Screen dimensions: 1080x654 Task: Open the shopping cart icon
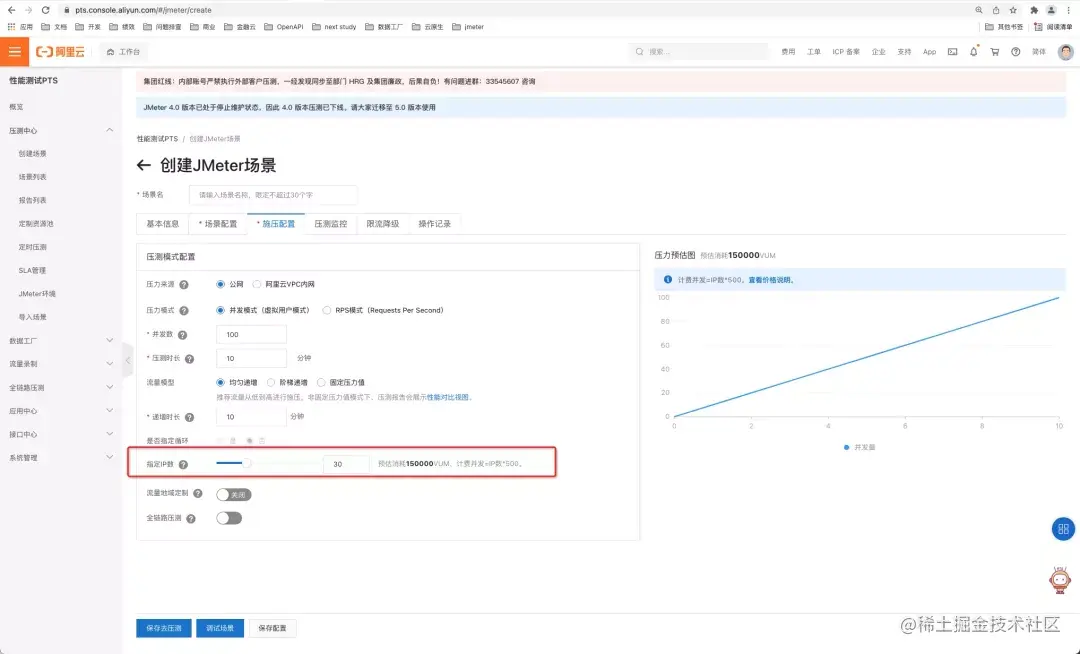pos(995,52)
